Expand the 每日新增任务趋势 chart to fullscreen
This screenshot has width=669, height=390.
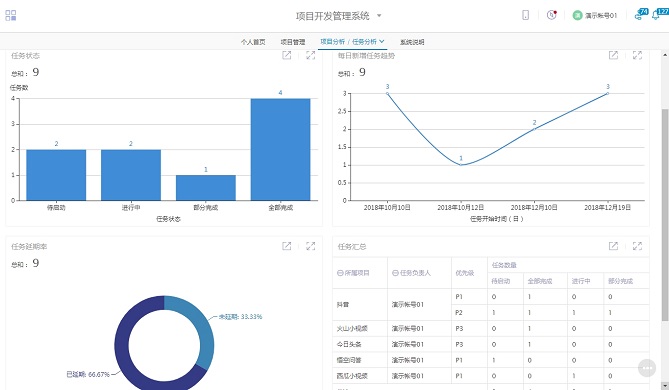click(x=637, y=55)
